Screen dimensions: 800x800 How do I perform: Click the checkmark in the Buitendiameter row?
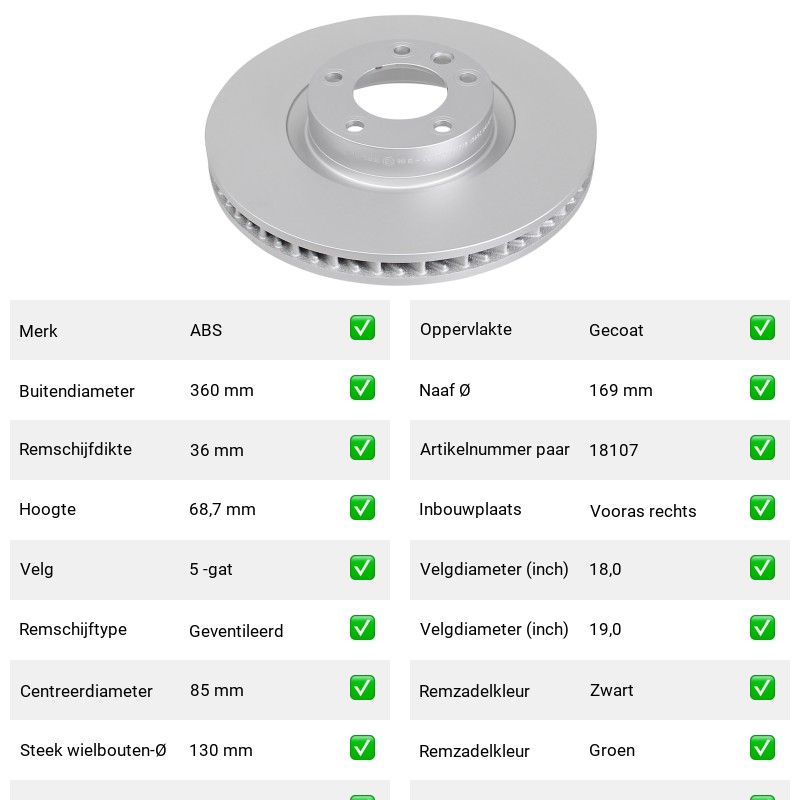pyautogui.click(x=362, y=388)
